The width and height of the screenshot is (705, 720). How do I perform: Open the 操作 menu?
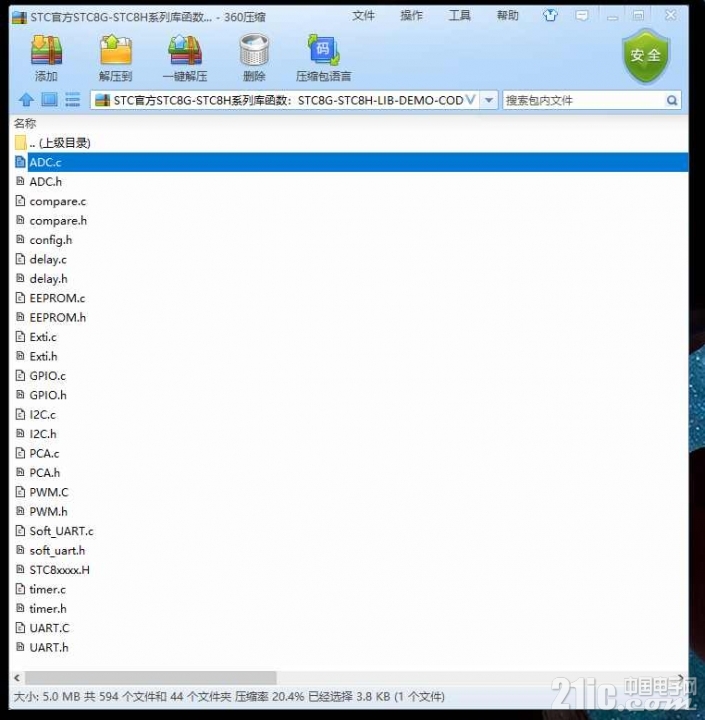tap(411, 16)
